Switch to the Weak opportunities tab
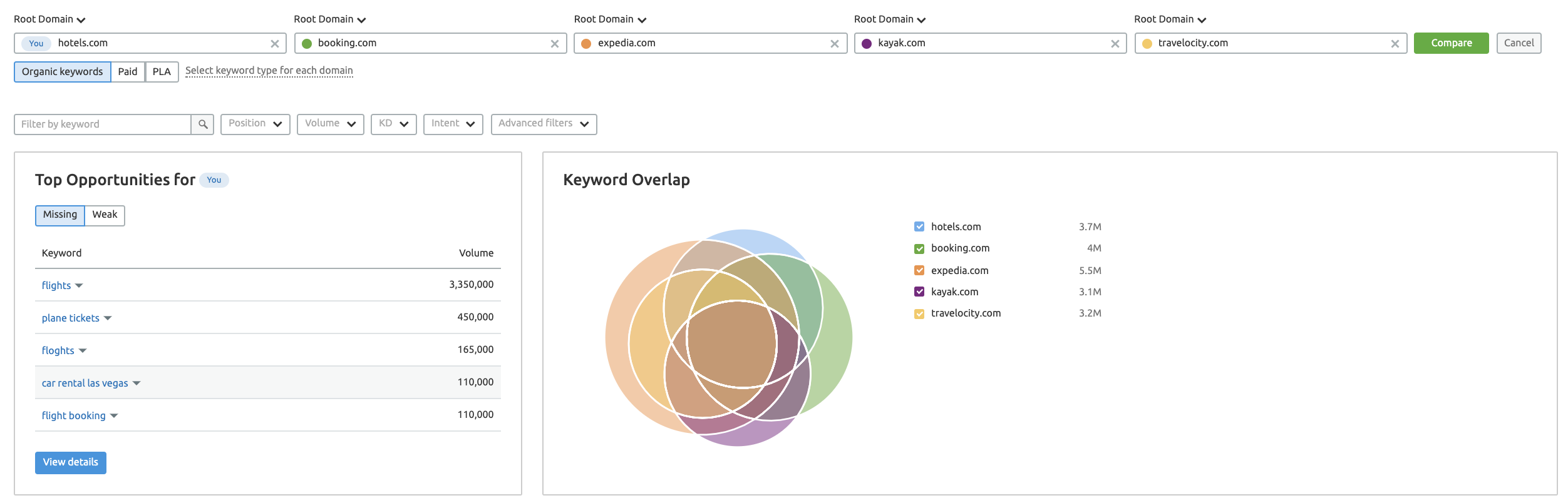Image resolution: width=1568 pixels, height=503 pixels. point(105,215)
